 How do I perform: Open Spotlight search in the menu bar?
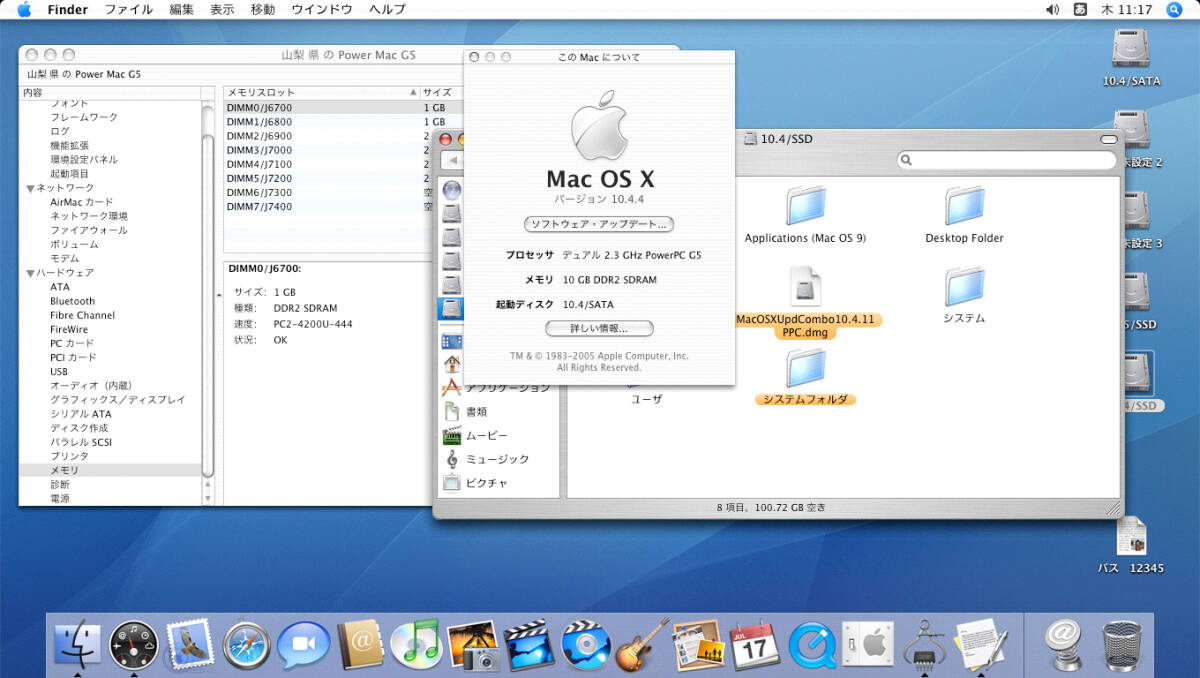pyautogui.click(x=1174, y=9)
